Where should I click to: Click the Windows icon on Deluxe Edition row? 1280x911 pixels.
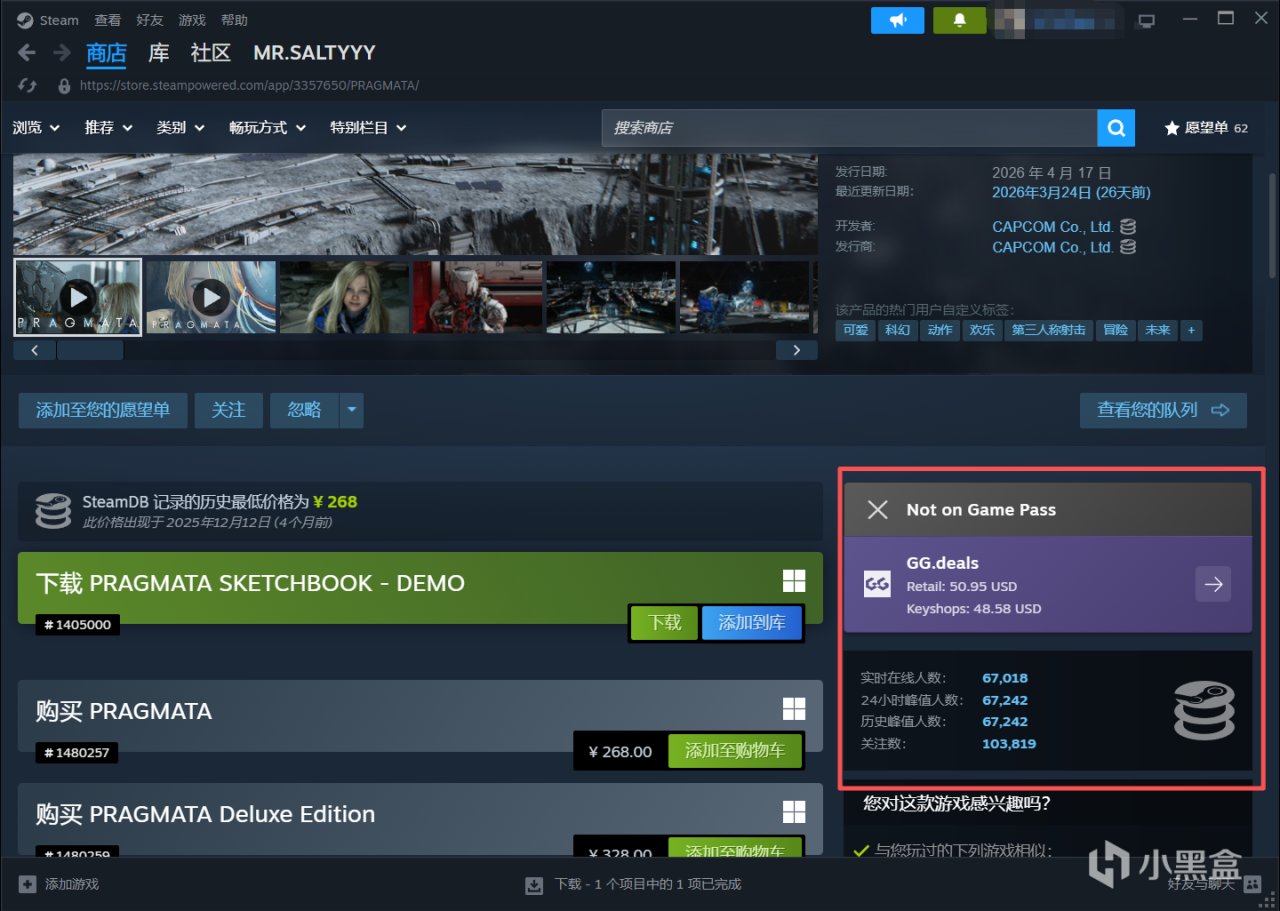794,811
